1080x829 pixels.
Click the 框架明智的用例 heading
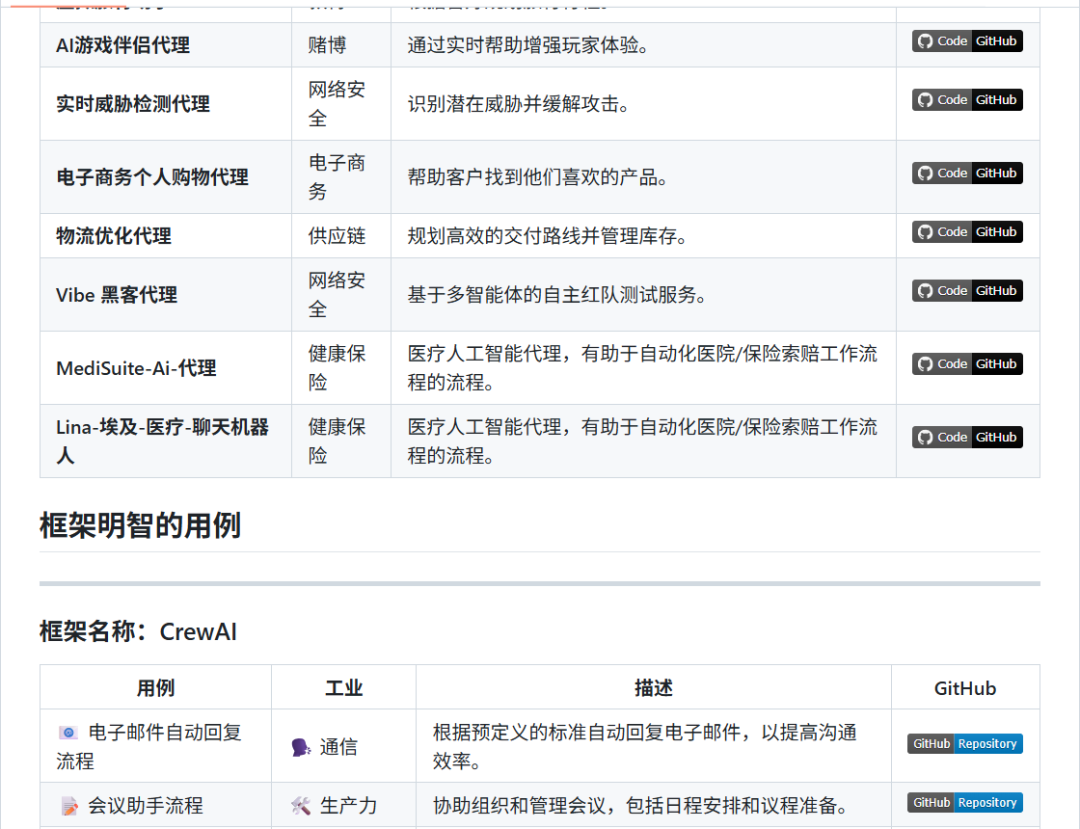[x=141, y=525]
